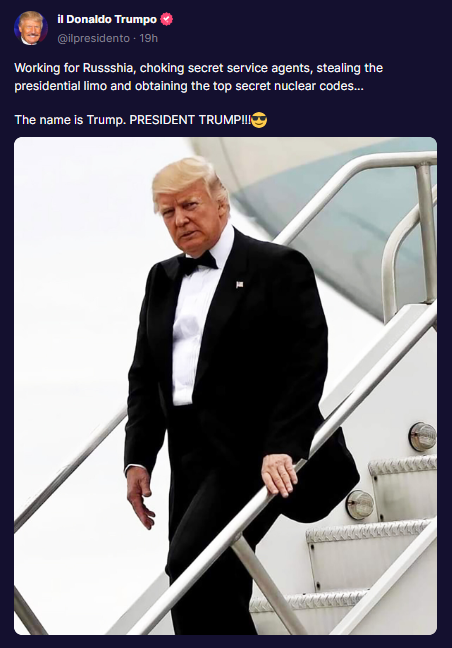The height and width of the screenshot is (648, 452).
Task: Open the poster's round profile avatar
Action: pyautogui.click(x=31, y=28)
